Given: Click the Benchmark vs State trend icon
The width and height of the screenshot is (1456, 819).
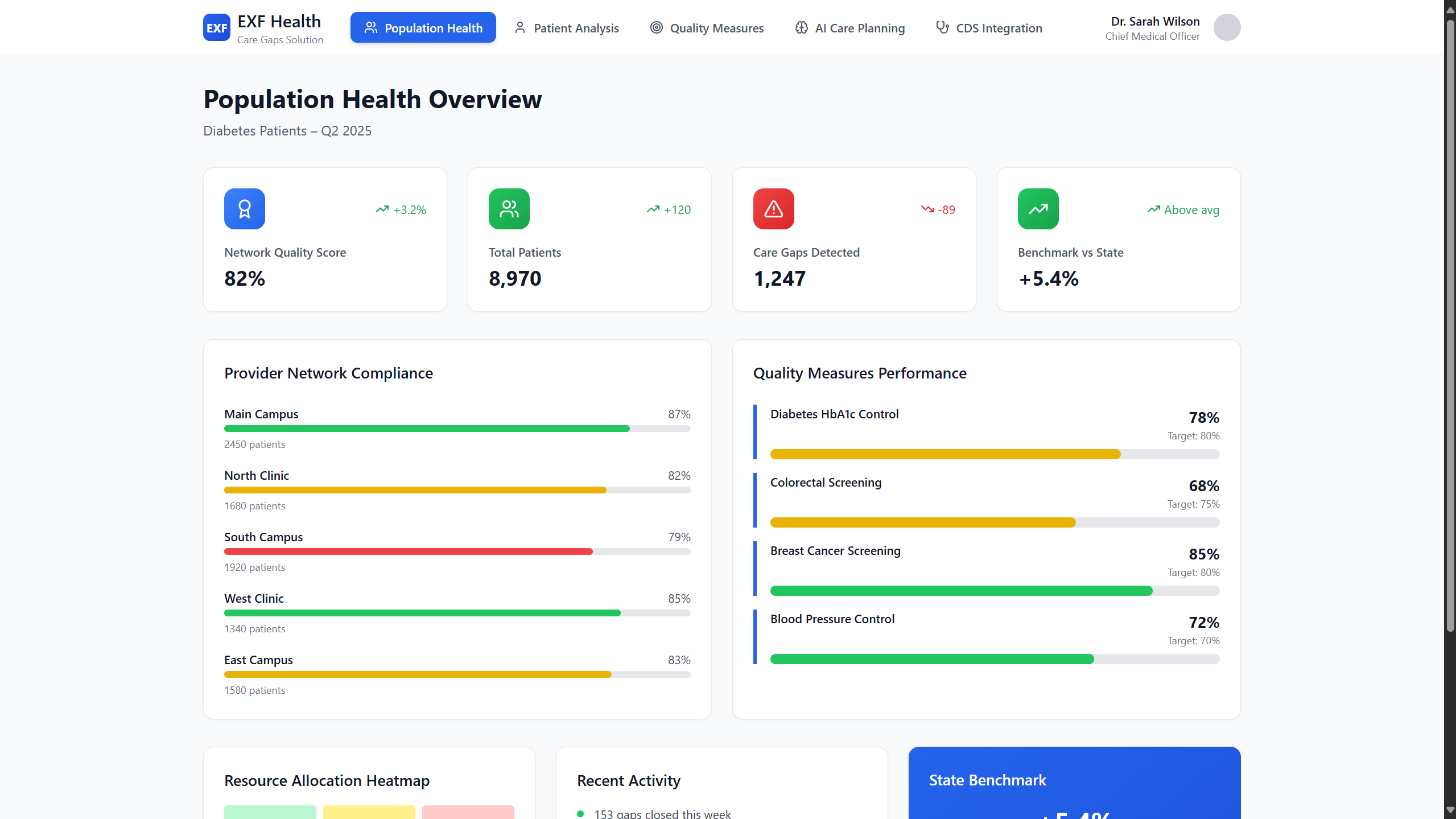Looking at the screenshot, I should [x=1038, y=209].
